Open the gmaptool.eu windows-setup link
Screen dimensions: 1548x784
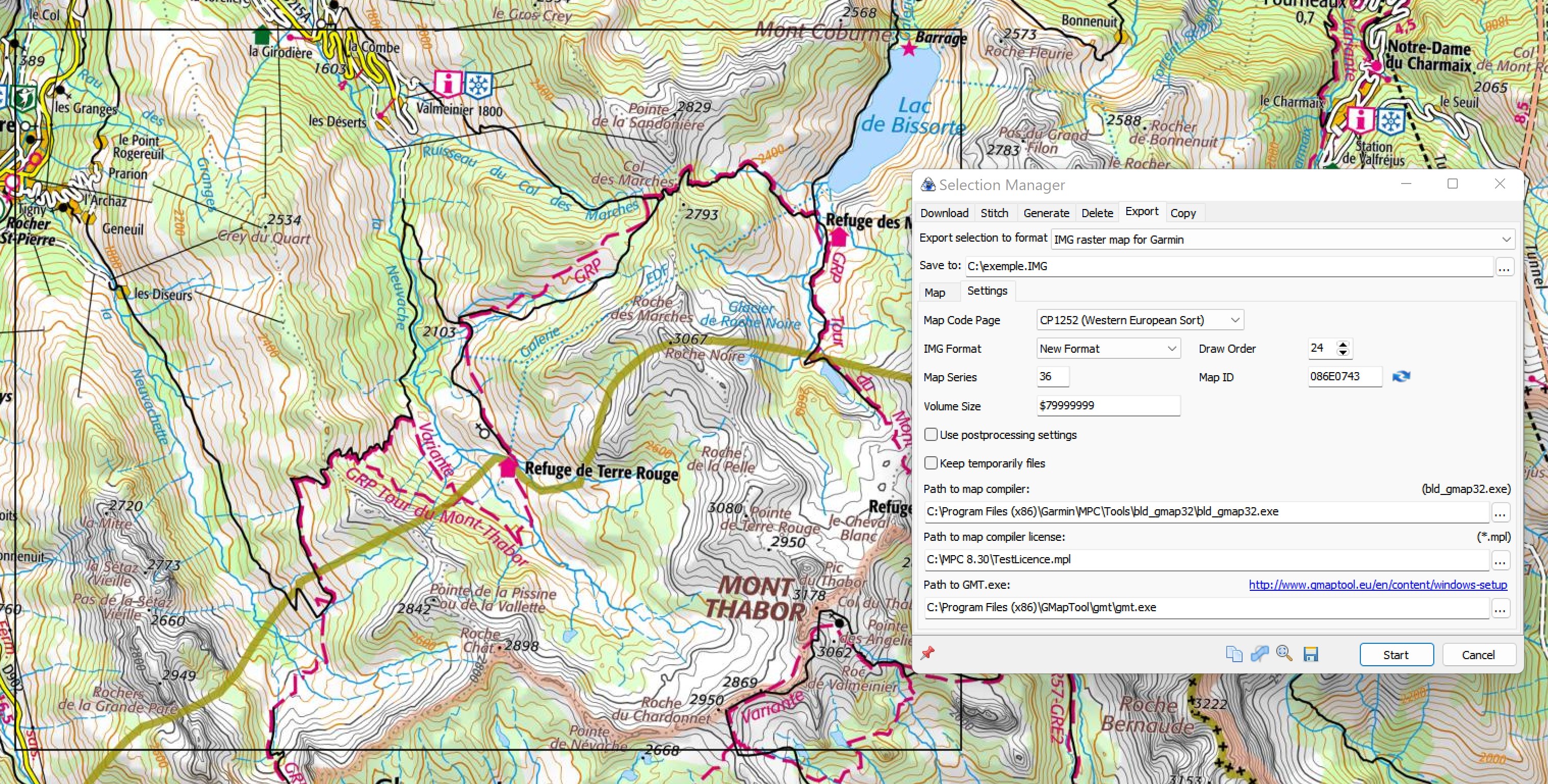1378,585
